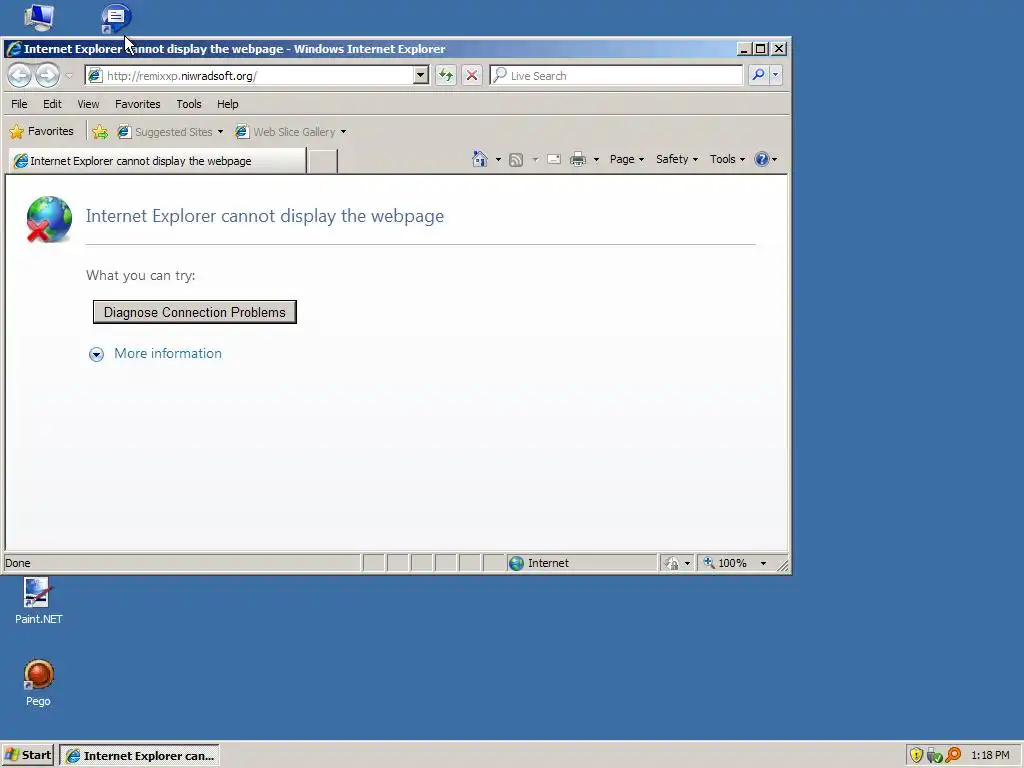1024x768 pixels.
Task: Click the globe with red X error icon
Action: [49, 219]
